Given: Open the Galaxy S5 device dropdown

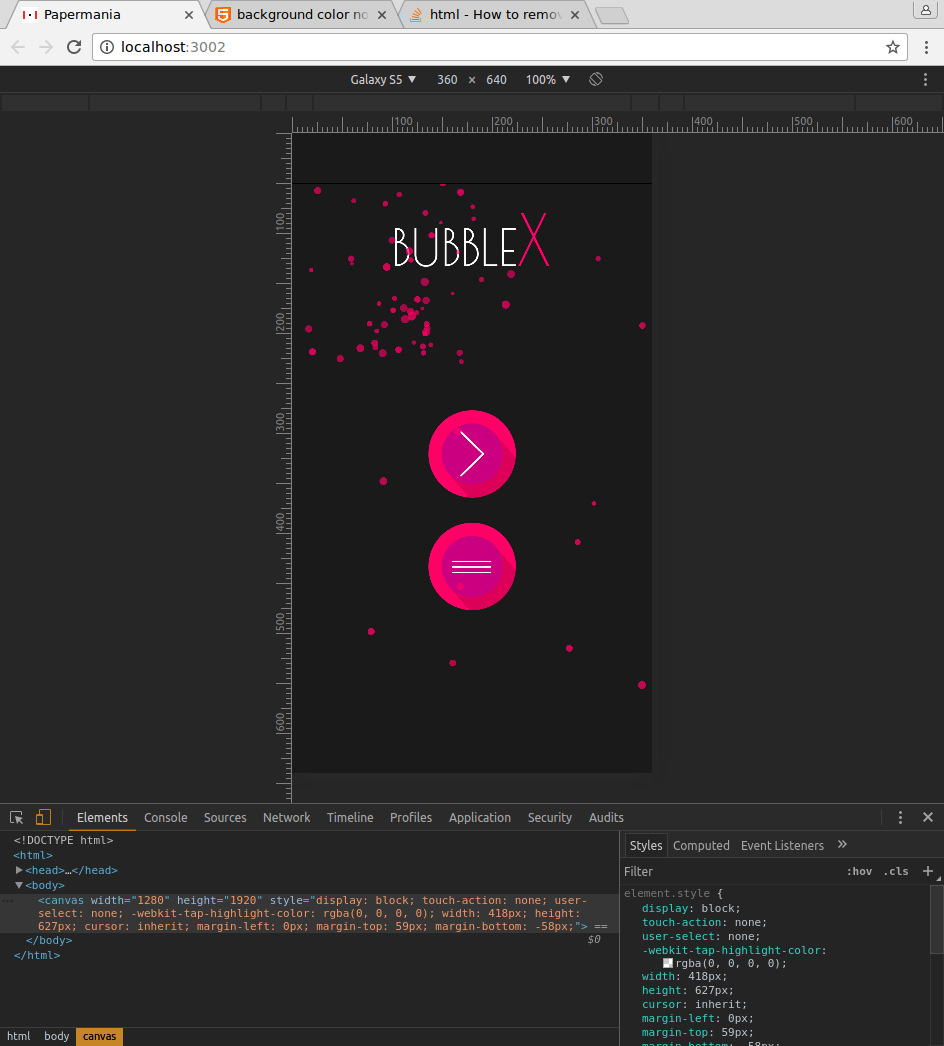Looking at the screenshot, I should pyautogui.click(x=383, y=79).
